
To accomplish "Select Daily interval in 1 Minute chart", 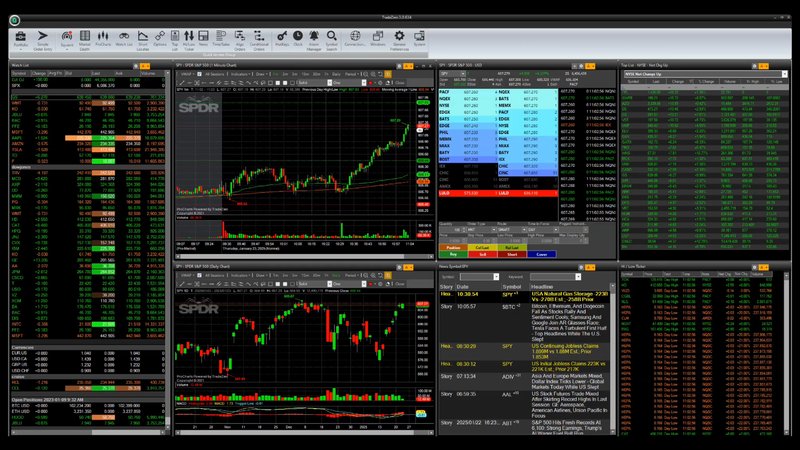I will coord(336,74).
